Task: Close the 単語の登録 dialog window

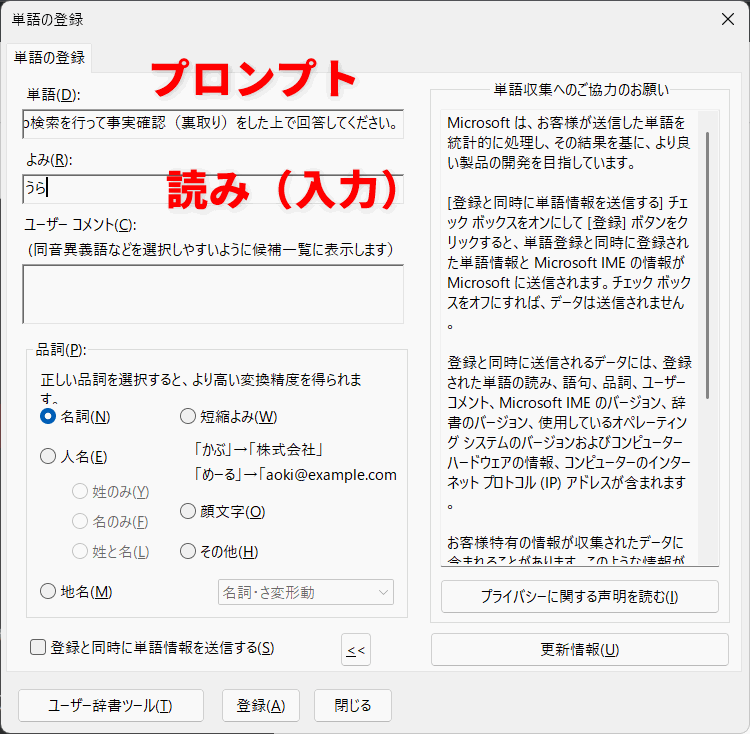Action: [727, 18]
